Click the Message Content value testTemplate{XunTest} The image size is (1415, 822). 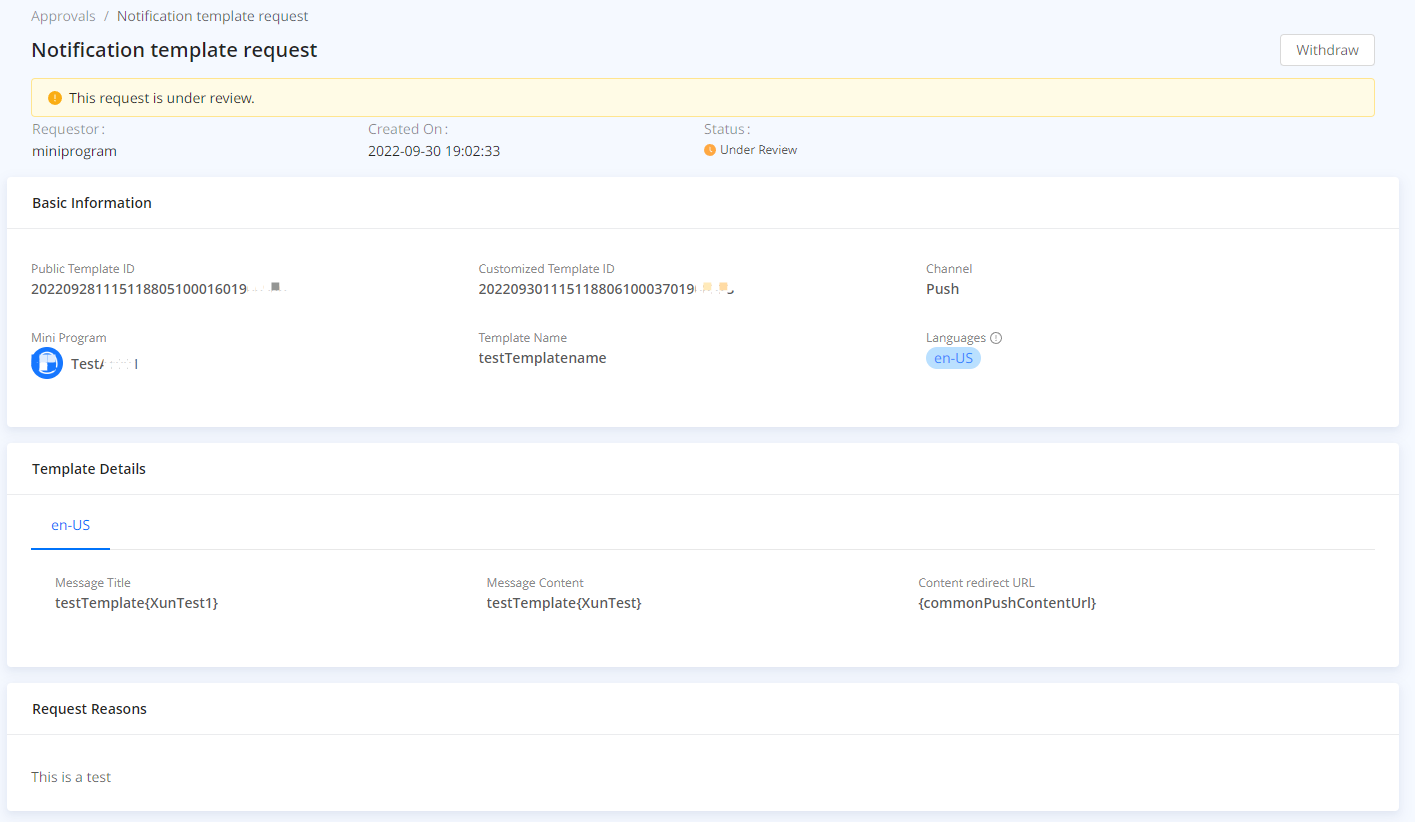[x=564, y=603]
